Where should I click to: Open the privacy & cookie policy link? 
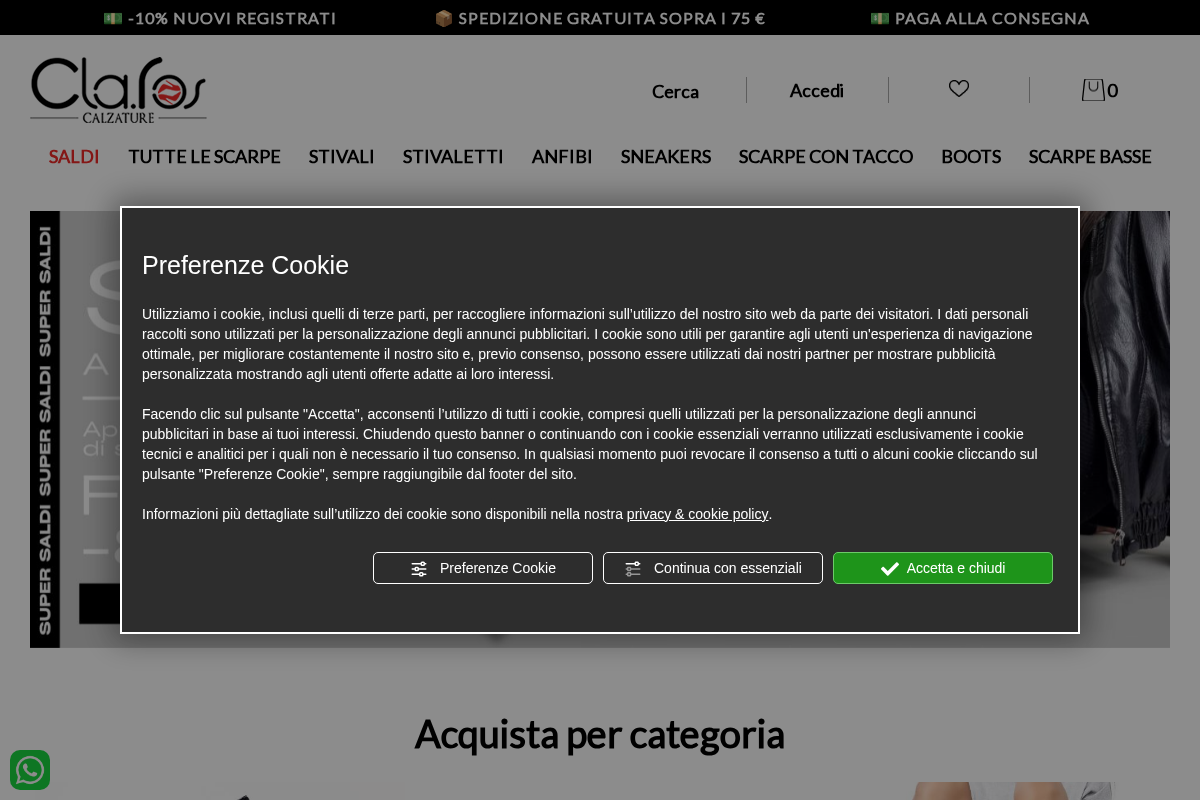[x=697, y=514]
